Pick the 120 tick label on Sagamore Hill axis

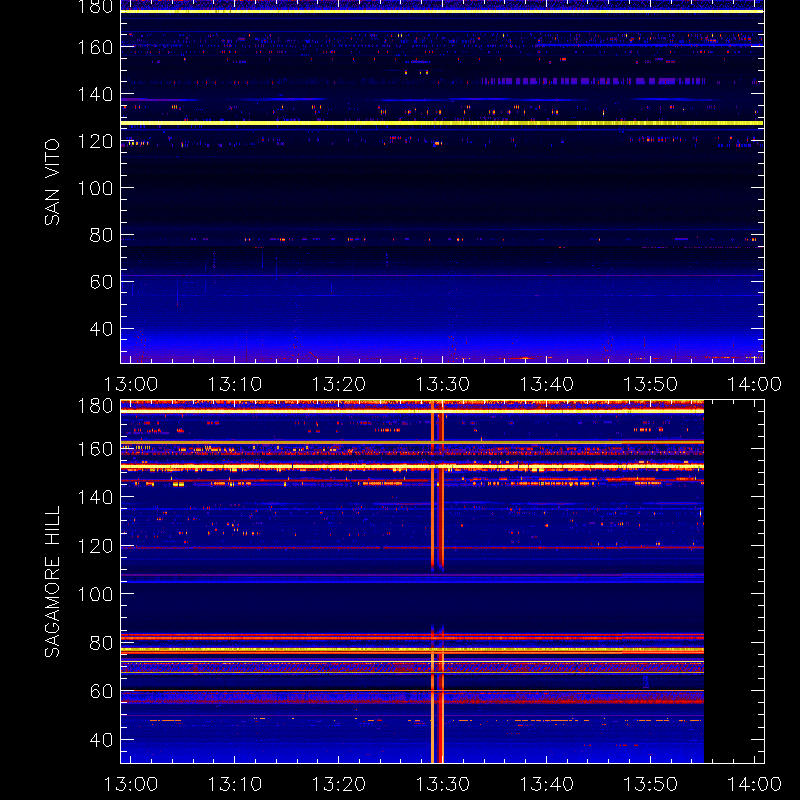95,546
